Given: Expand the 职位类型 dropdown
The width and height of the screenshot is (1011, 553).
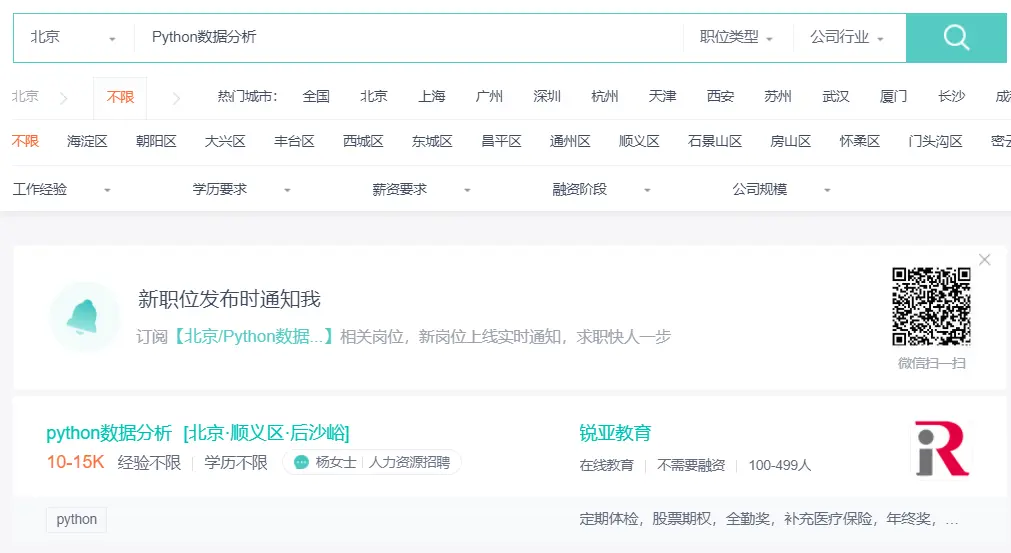Looking at the screenshot, I should 736,37.
